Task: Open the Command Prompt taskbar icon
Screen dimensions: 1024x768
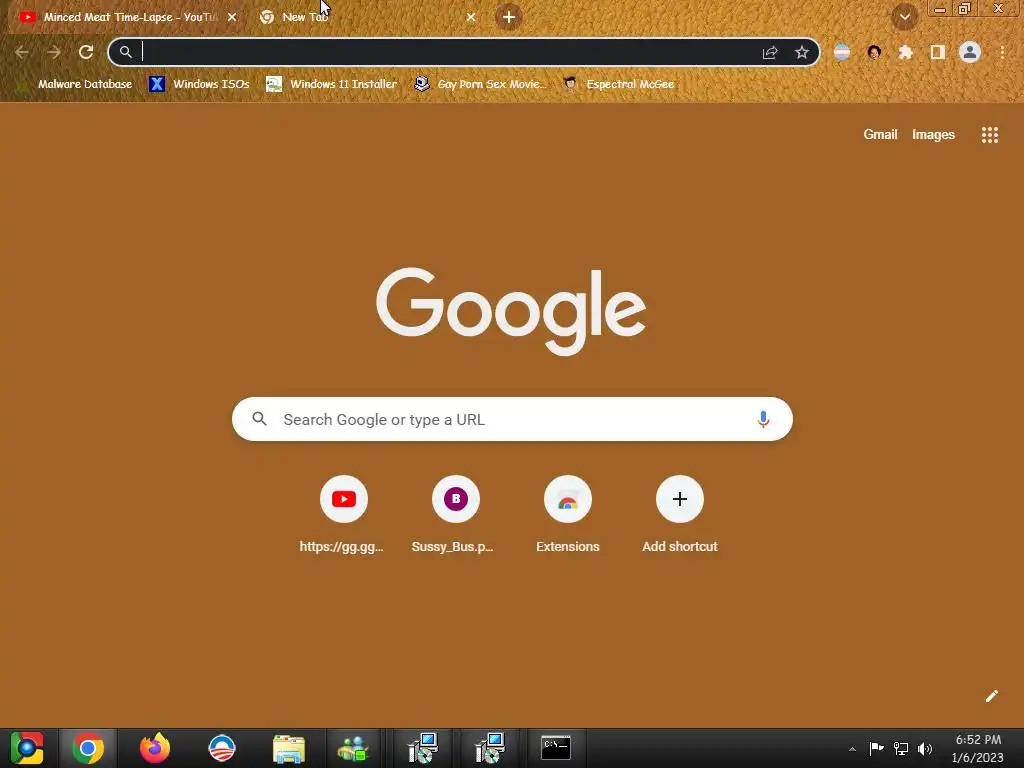Action: tap(556, 748)
